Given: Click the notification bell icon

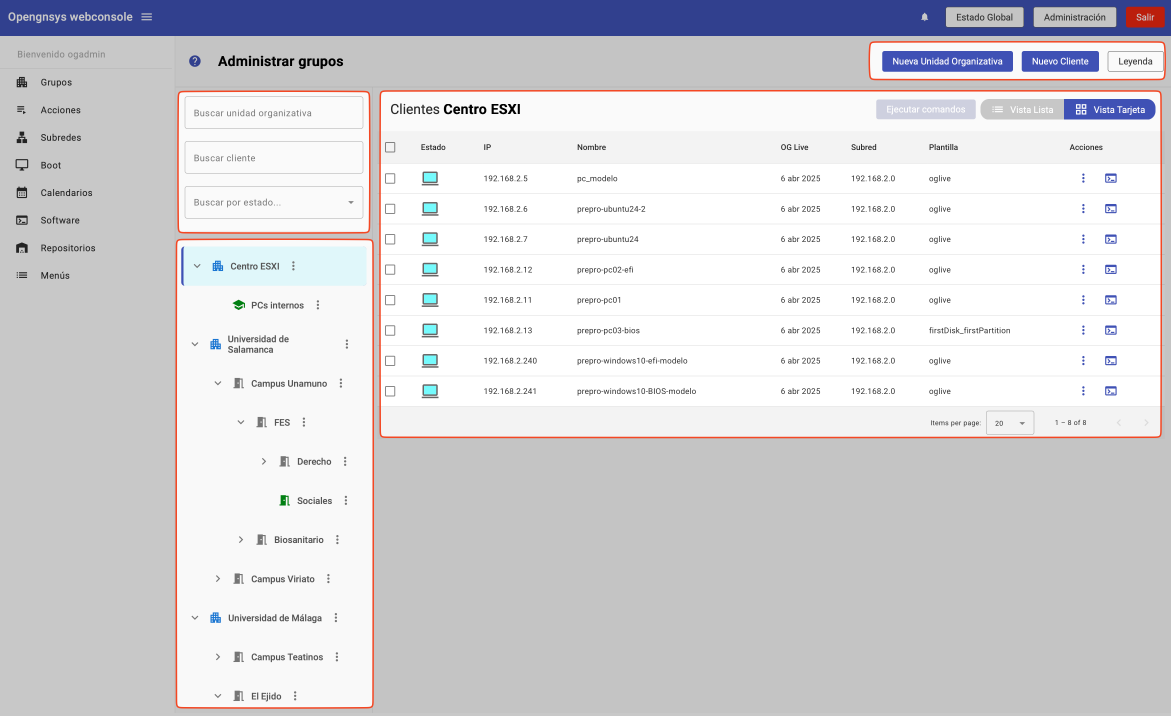Looking at the screenshot, I should coord(924,17).
